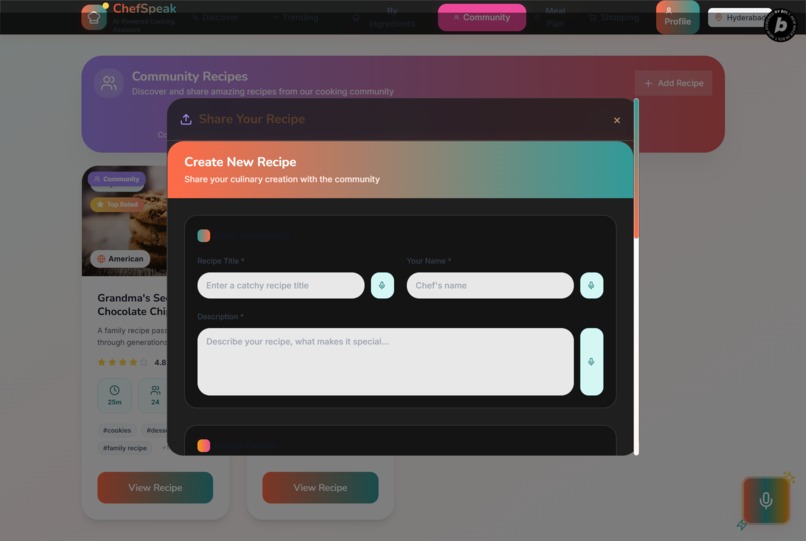
Task: Click the Top Rated badge
Action: point(118,204)
